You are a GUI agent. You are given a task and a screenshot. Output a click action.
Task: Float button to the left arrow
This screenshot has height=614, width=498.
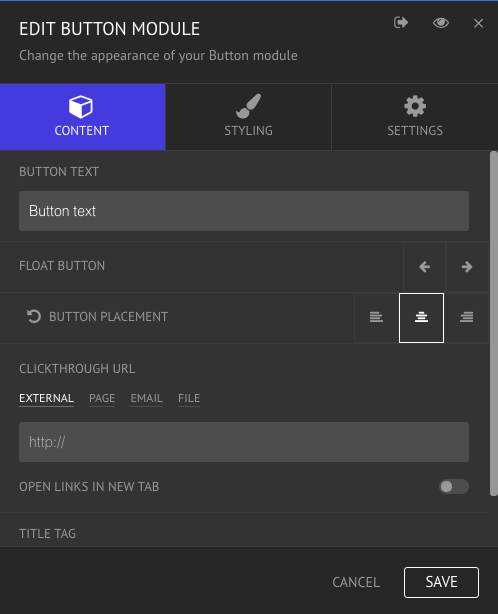(x=424, y=267)
